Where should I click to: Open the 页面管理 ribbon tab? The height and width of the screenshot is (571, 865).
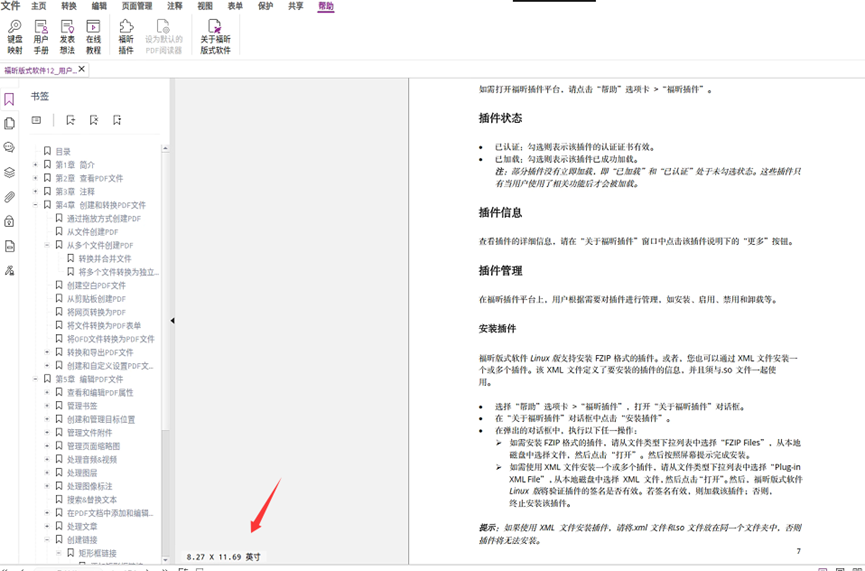tap(138, 6)
